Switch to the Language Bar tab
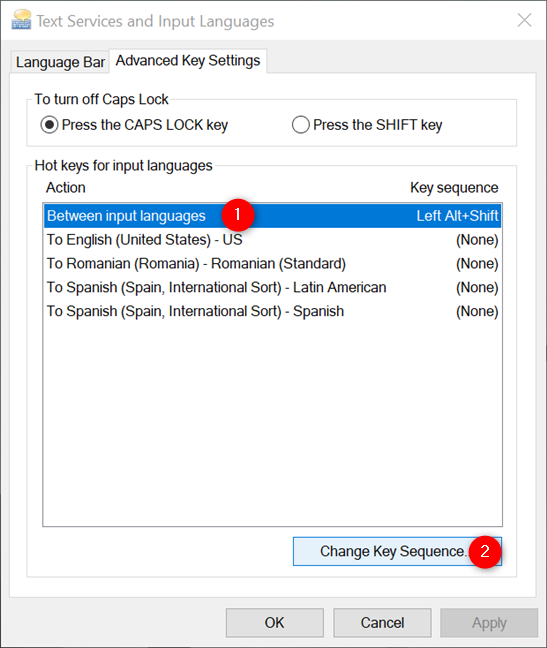Screen dimensions: 547x648 pos(60,62)
